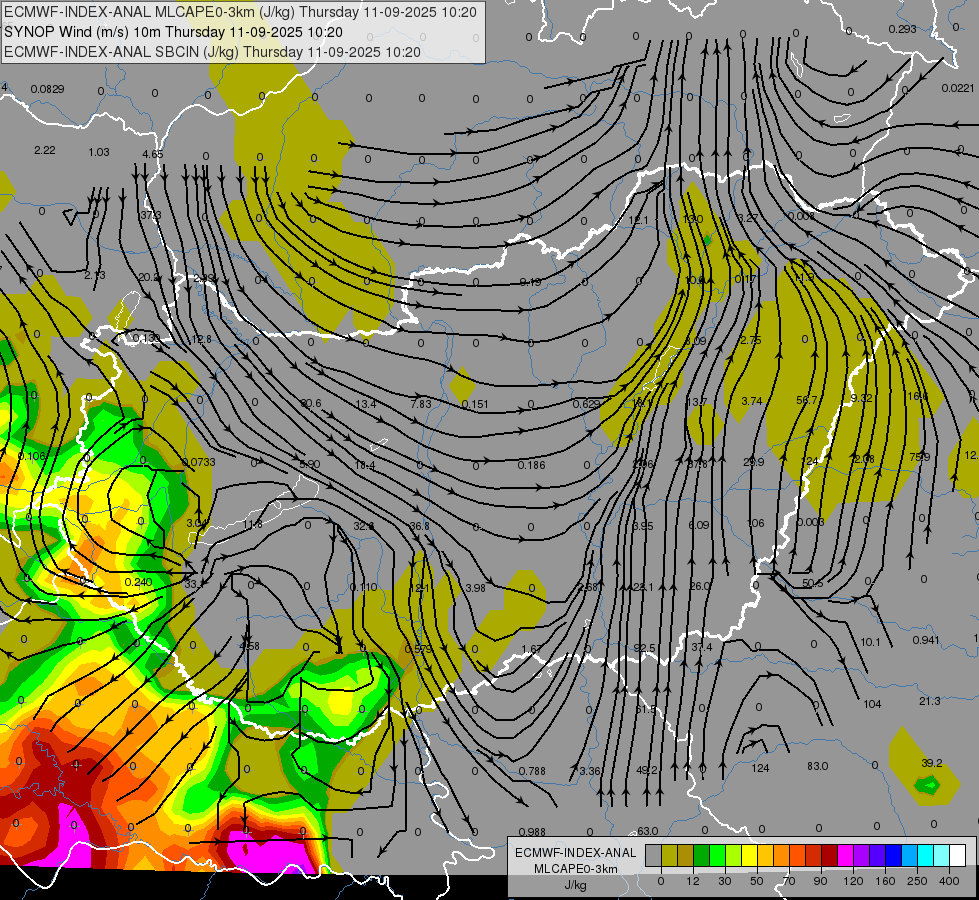The height and width of the screenshot is (900, 979).
Task: Click the map value 0.0733
Action: click(199, 462)
